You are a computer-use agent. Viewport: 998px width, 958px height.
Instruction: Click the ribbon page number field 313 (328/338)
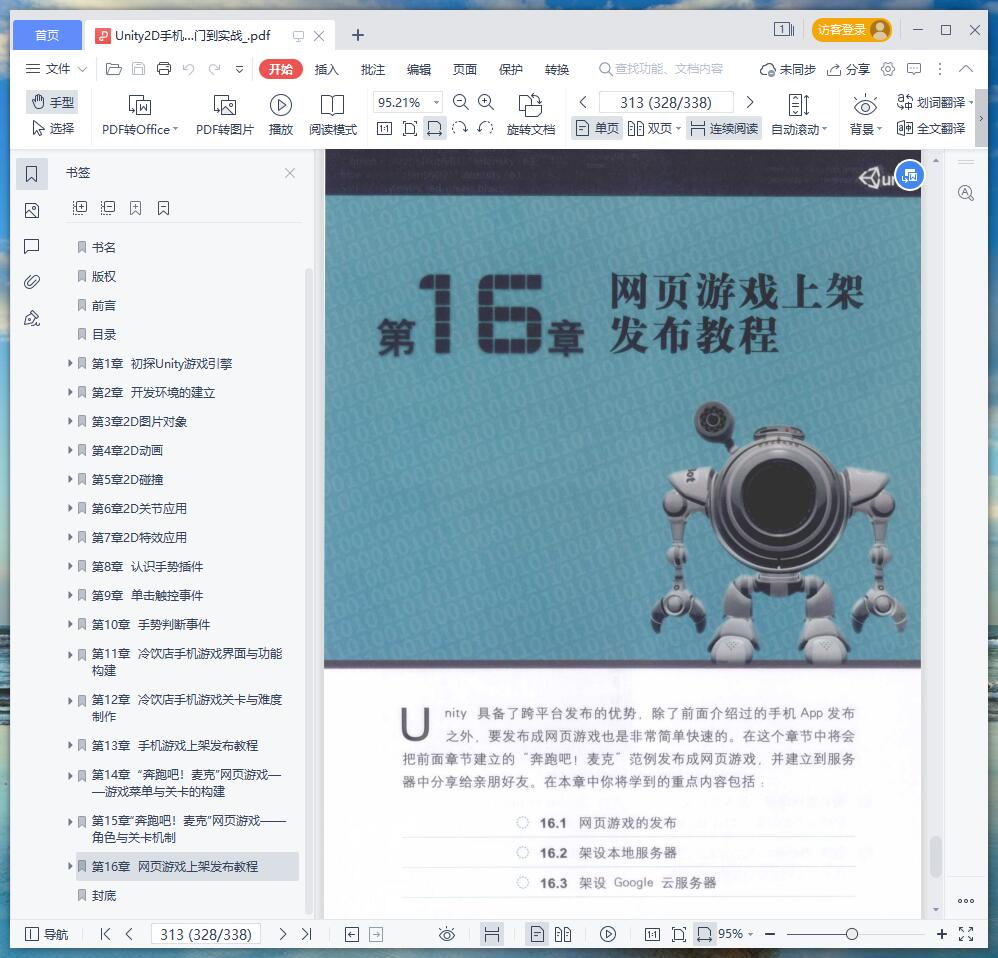[666, 102]
